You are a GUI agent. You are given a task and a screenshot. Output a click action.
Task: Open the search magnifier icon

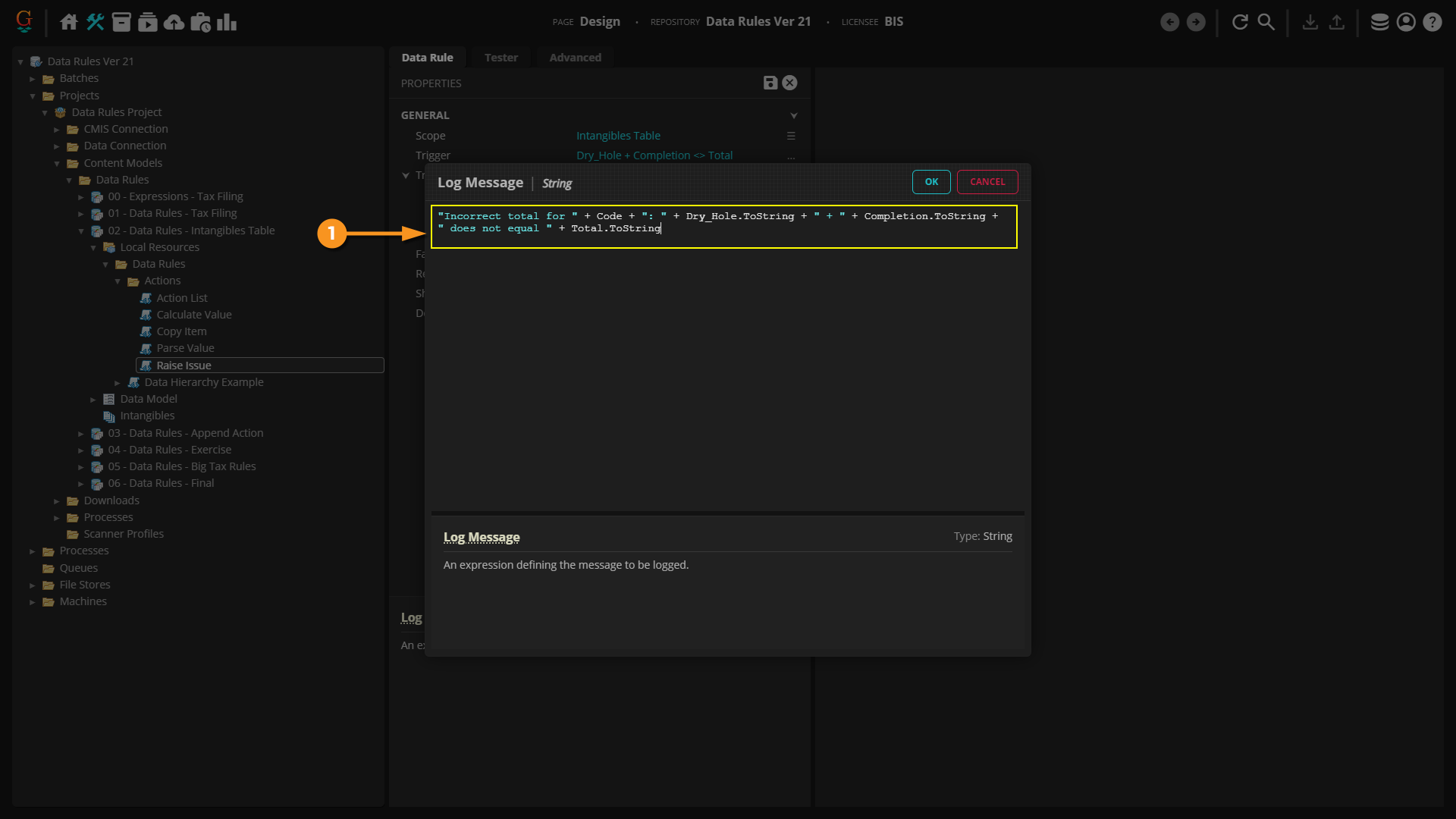point(1266,22)
